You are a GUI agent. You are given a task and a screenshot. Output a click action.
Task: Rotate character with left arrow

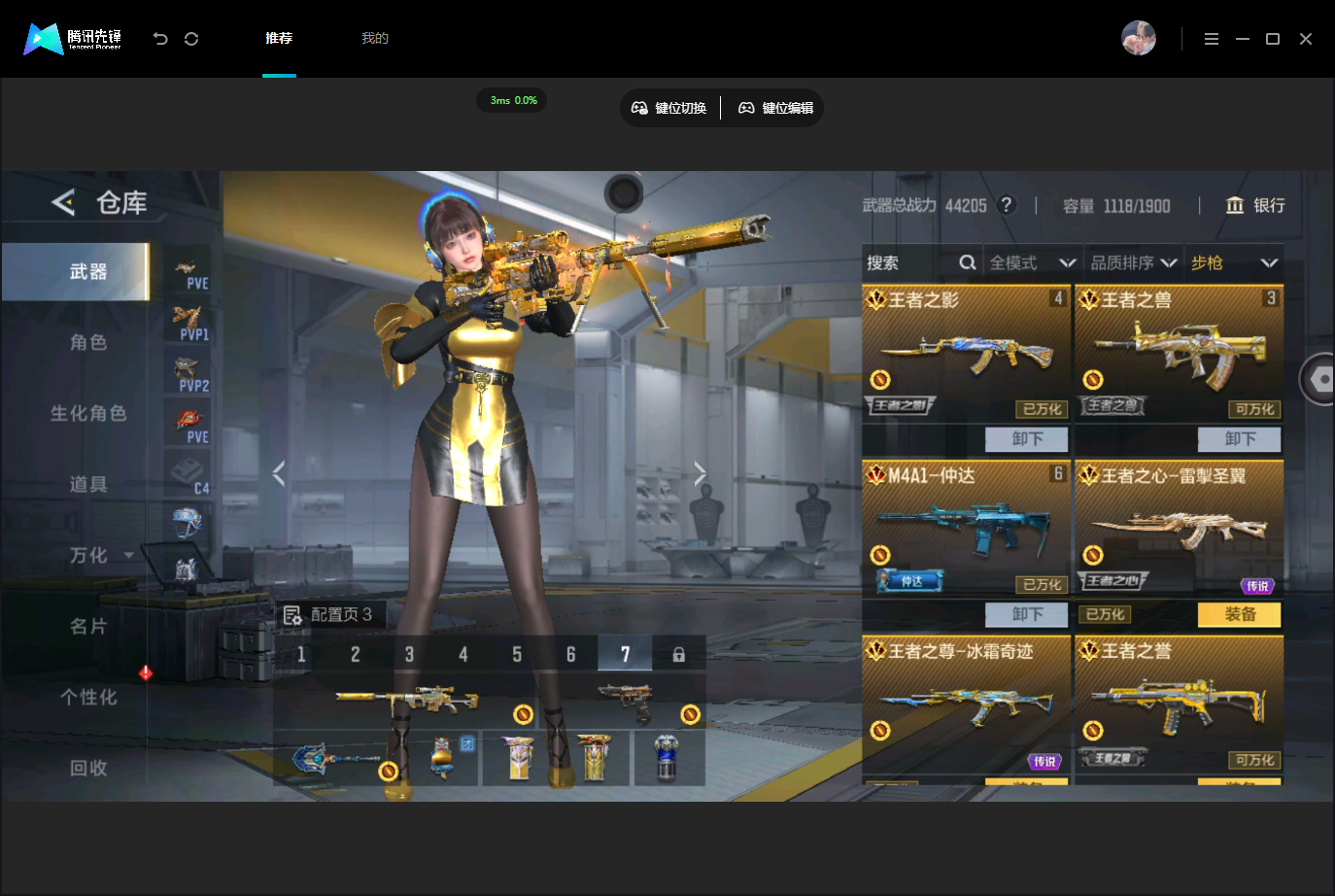[x=279, y=473]
